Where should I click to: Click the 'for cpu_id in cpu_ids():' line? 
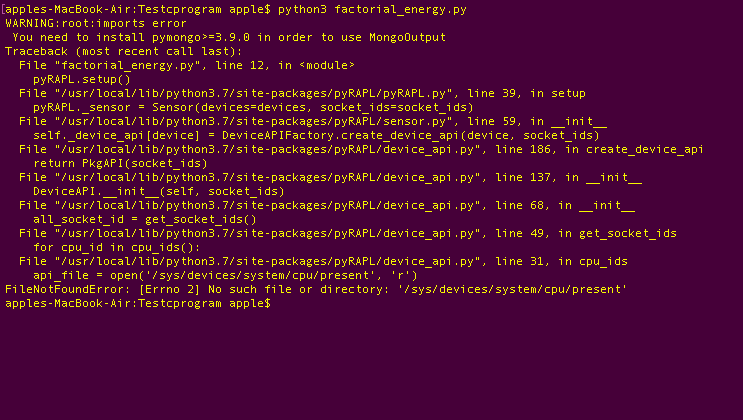coord(117,247)
